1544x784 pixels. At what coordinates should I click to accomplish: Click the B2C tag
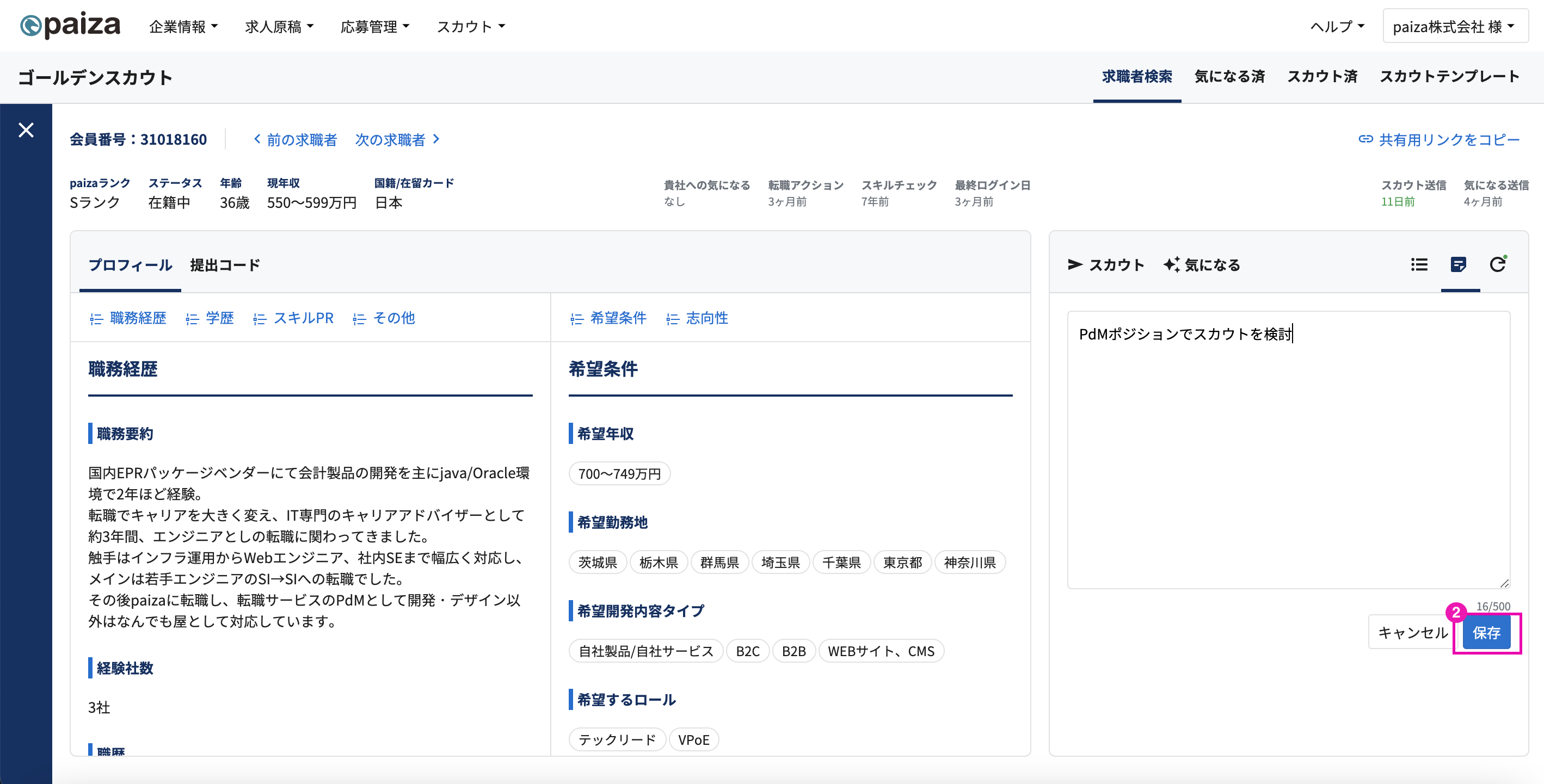pyautogui.click(x=747, y=651)
